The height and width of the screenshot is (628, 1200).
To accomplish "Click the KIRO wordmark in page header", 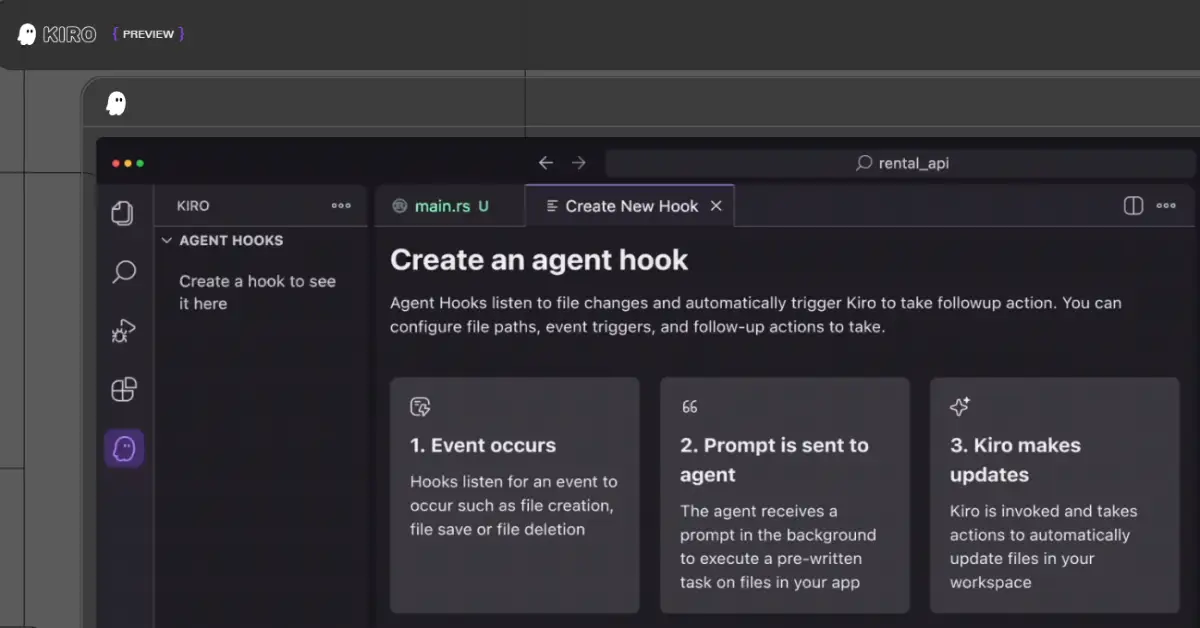I will [70, 34].
